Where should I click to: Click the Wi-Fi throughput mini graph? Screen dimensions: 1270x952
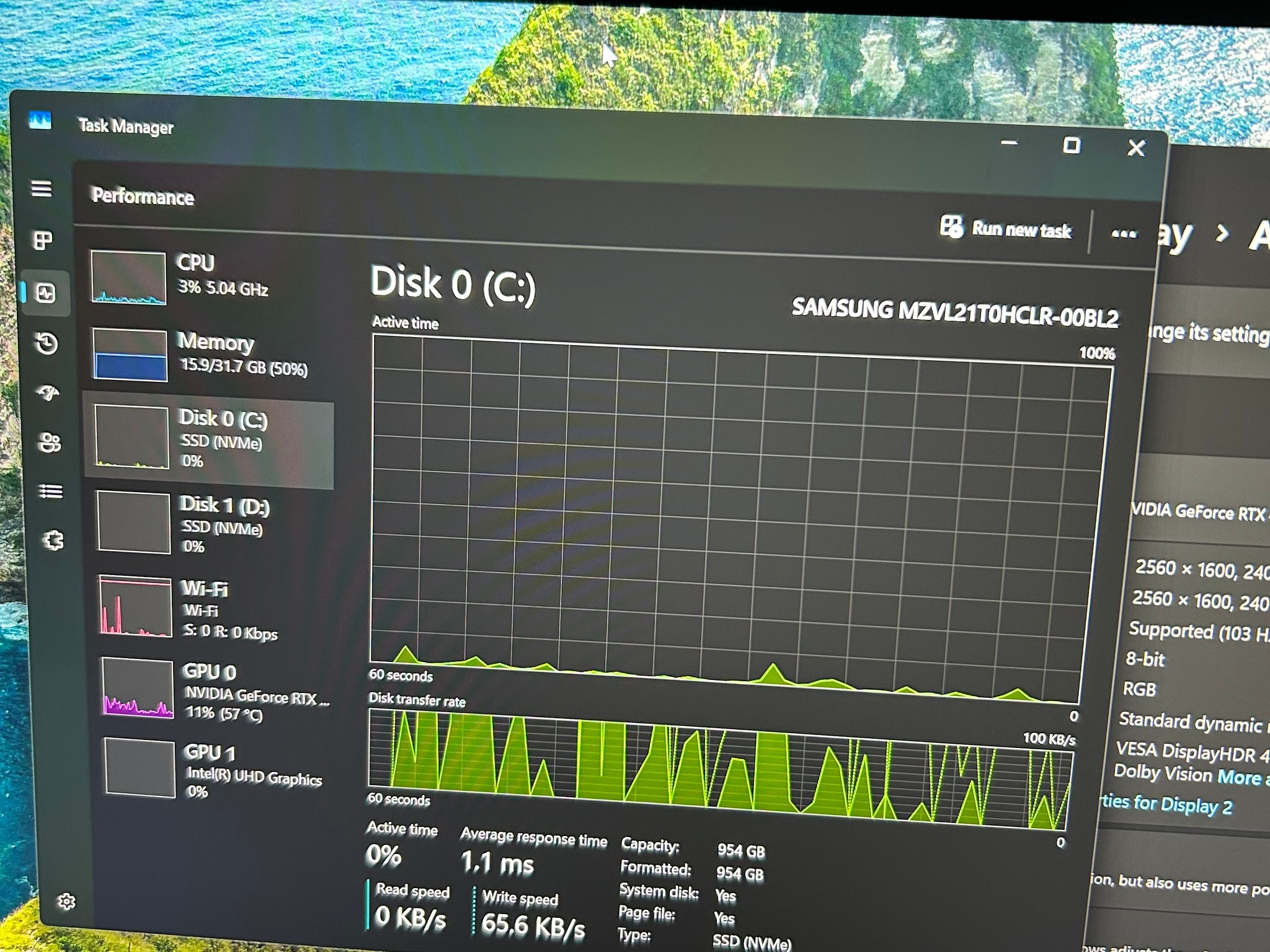135,607
